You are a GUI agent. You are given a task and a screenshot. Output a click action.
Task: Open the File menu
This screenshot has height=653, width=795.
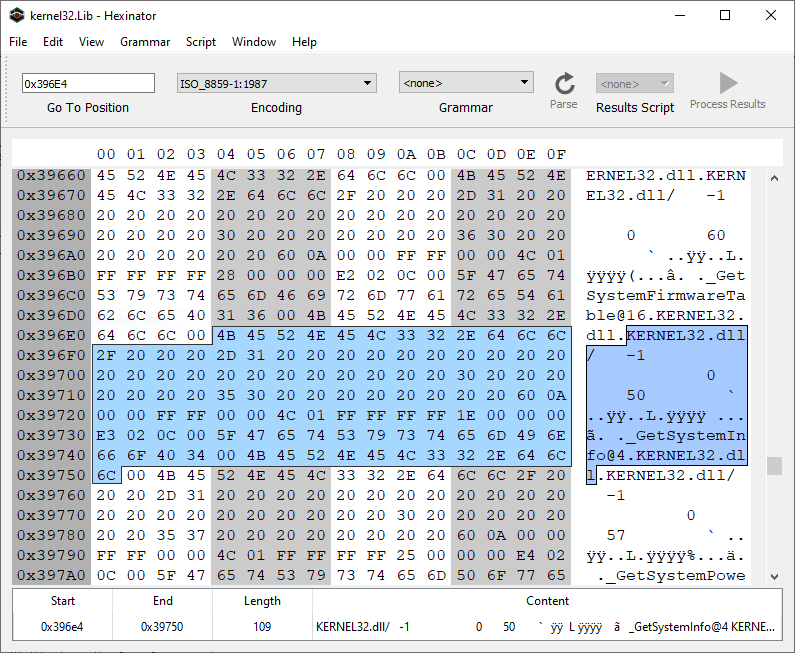click(18, 42)
